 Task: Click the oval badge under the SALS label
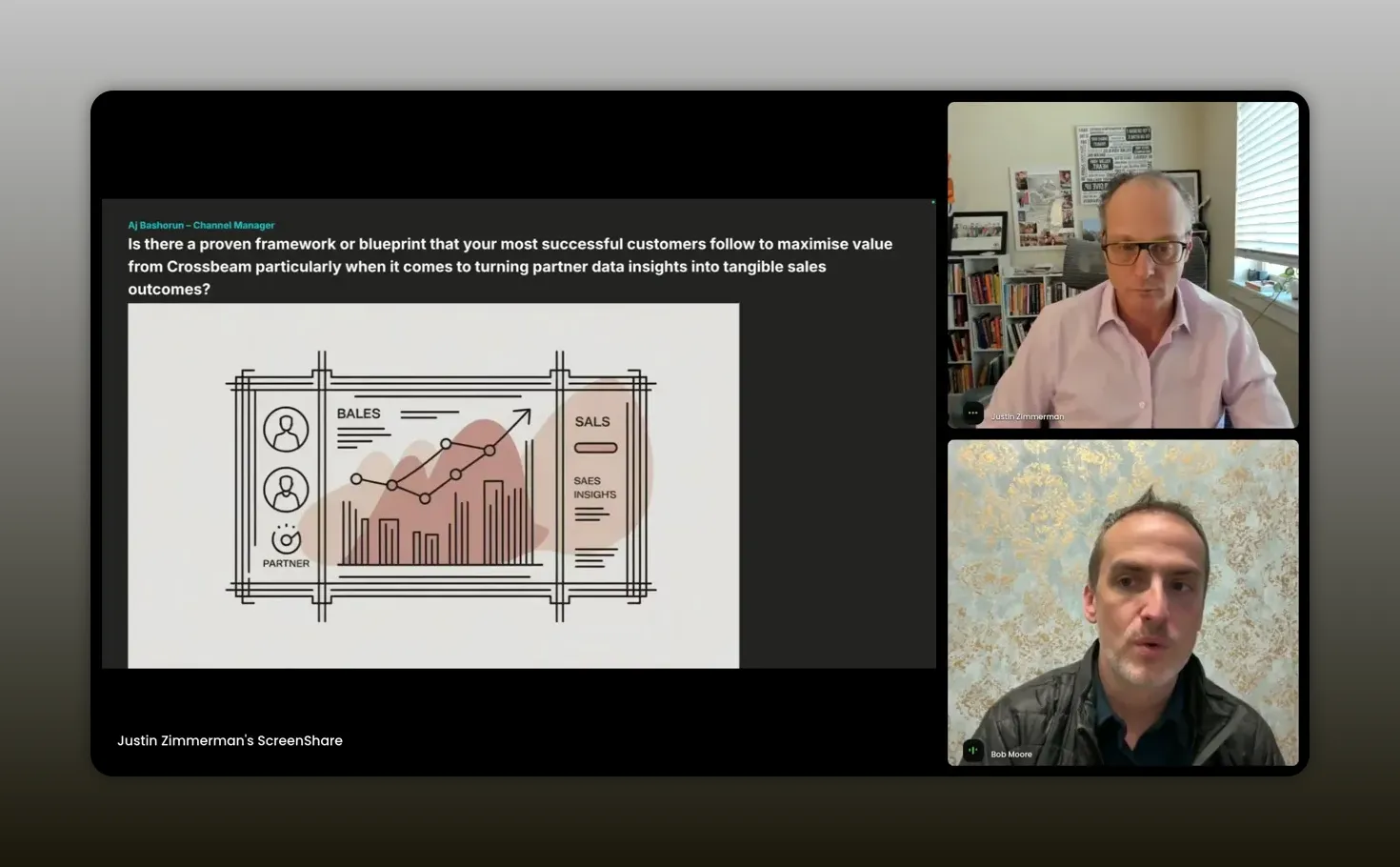[x=594, y=446]
